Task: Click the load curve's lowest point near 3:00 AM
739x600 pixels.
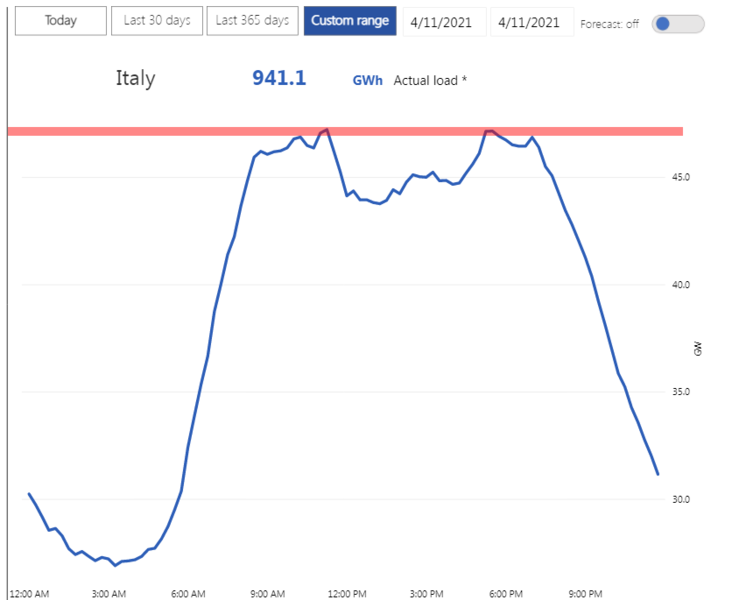Action: point(115,565)
